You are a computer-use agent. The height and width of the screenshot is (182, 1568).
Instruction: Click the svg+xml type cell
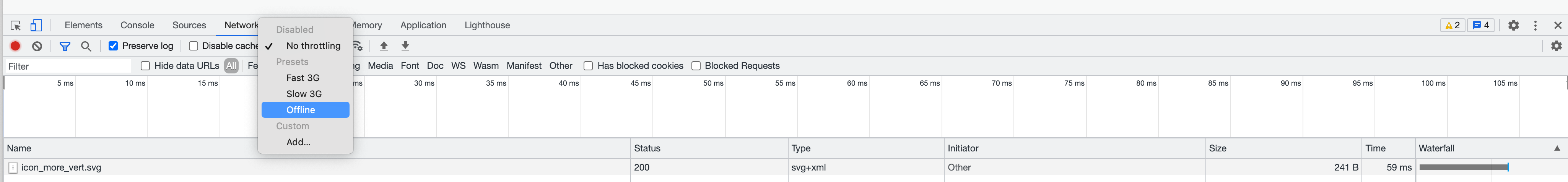tap(865, 167)
